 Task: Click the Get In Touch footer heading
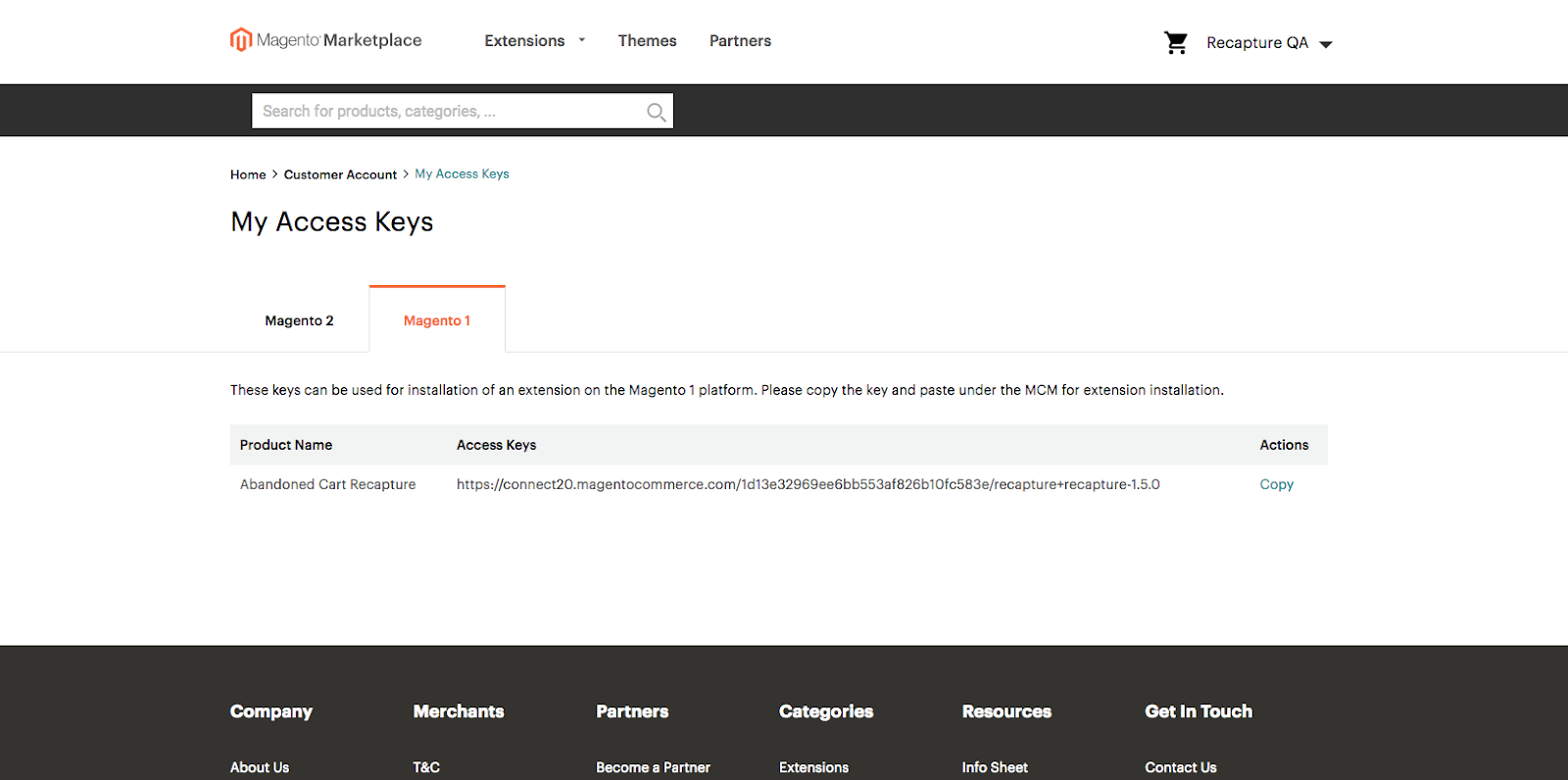tap(1199, 711)
